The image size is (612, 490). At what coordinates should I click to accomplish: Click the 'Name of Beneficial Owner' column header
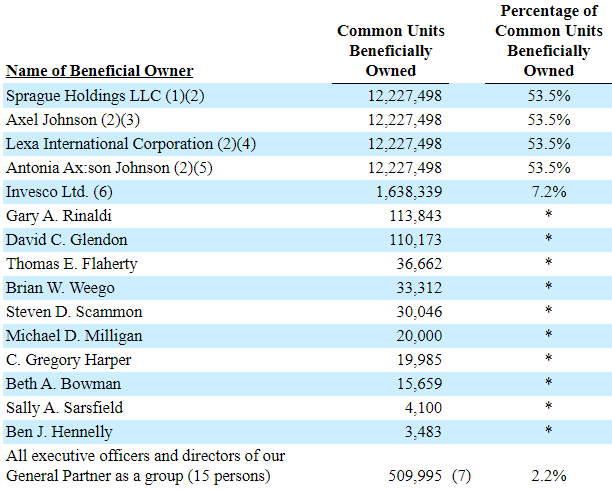pyautogui.click(x=100, y=71)
